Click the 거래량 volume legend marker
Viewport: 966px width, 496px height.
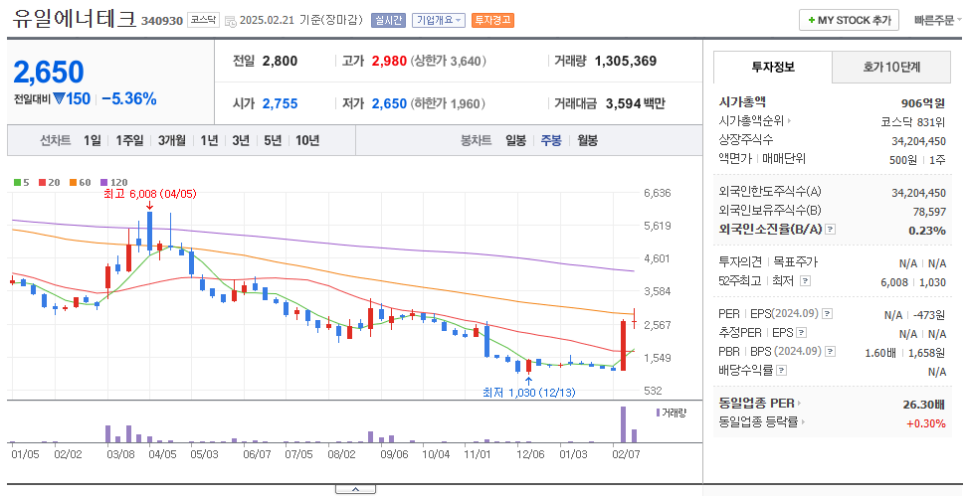(659, 412)
